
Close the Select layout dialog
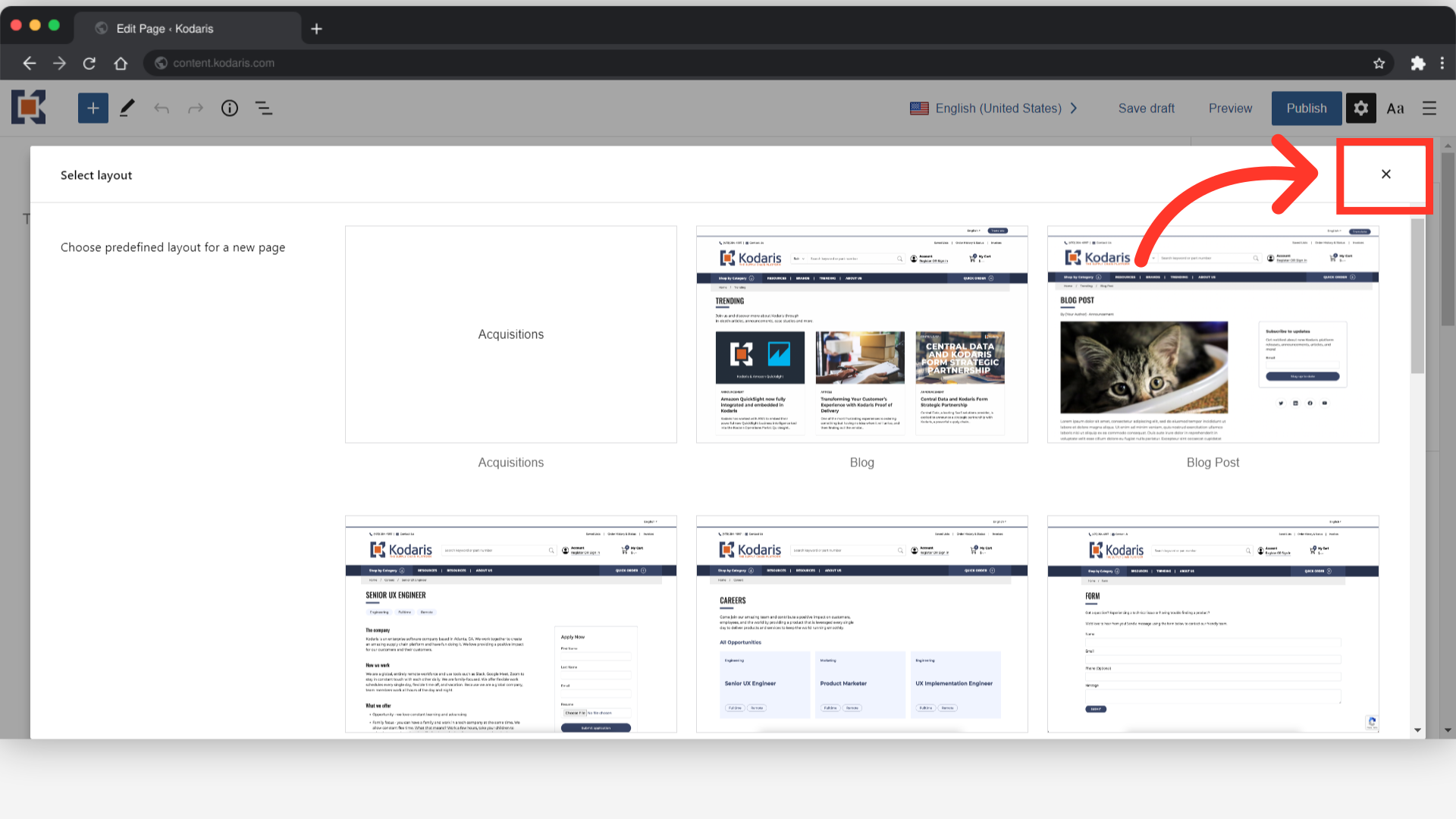(1385, 174)
